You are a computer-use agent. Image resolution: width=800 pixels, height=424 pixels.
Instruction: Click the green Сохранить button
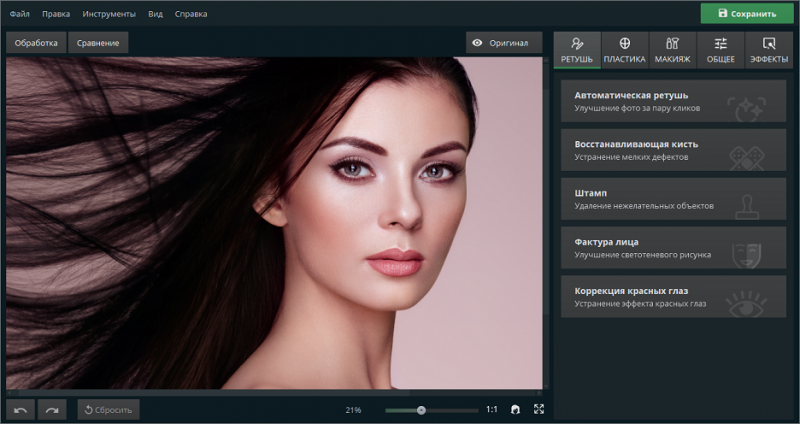click(747, 14)
